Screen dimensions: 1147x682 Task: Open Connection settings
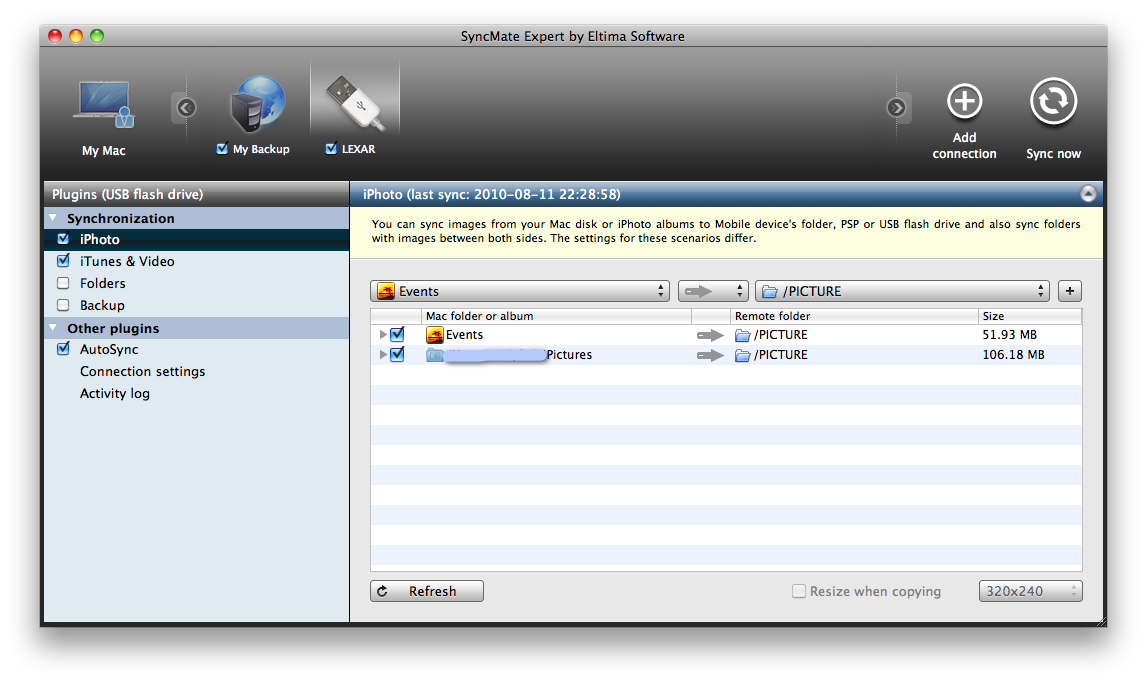[x=142, y=371]
